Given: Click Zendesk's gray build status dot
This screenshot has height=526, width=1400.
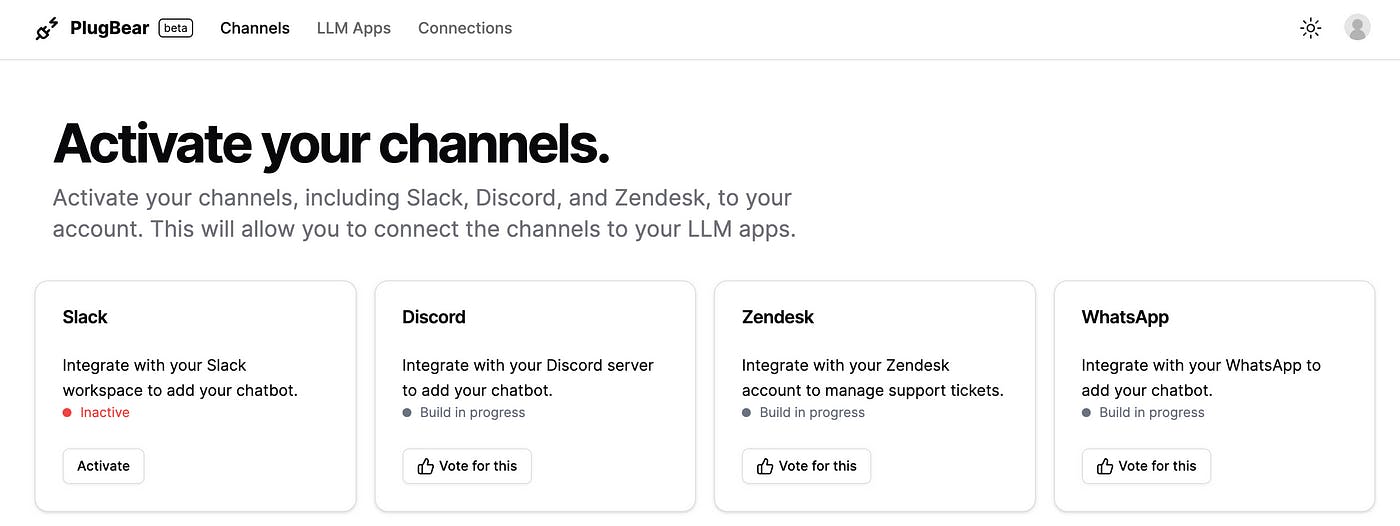Looking at the screenshot, I should (747, 412).
